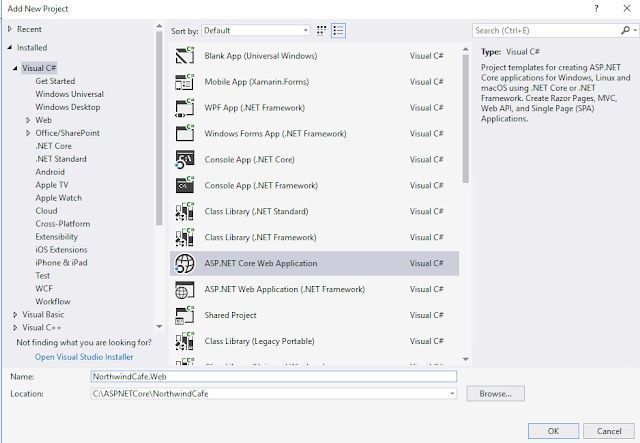Screen dimensions: 640x443
Task: Click template list scrollbar up arrow
Action: coord(466,49)
